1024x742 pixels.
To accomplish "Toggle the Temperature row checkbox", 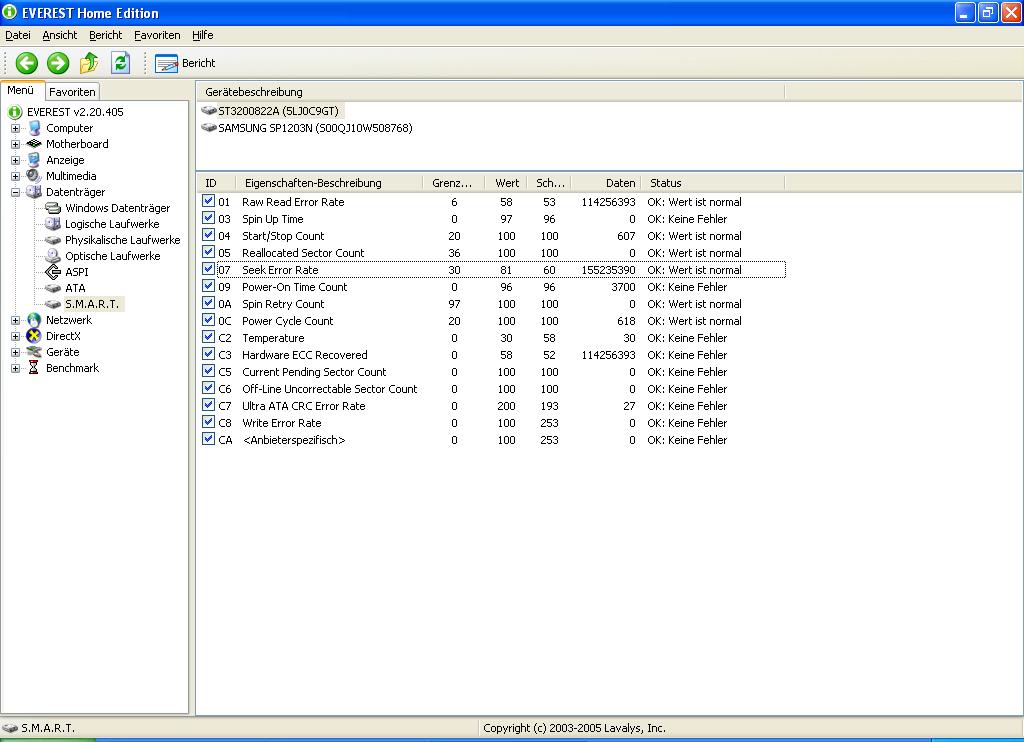I will [x=208, y=337].
